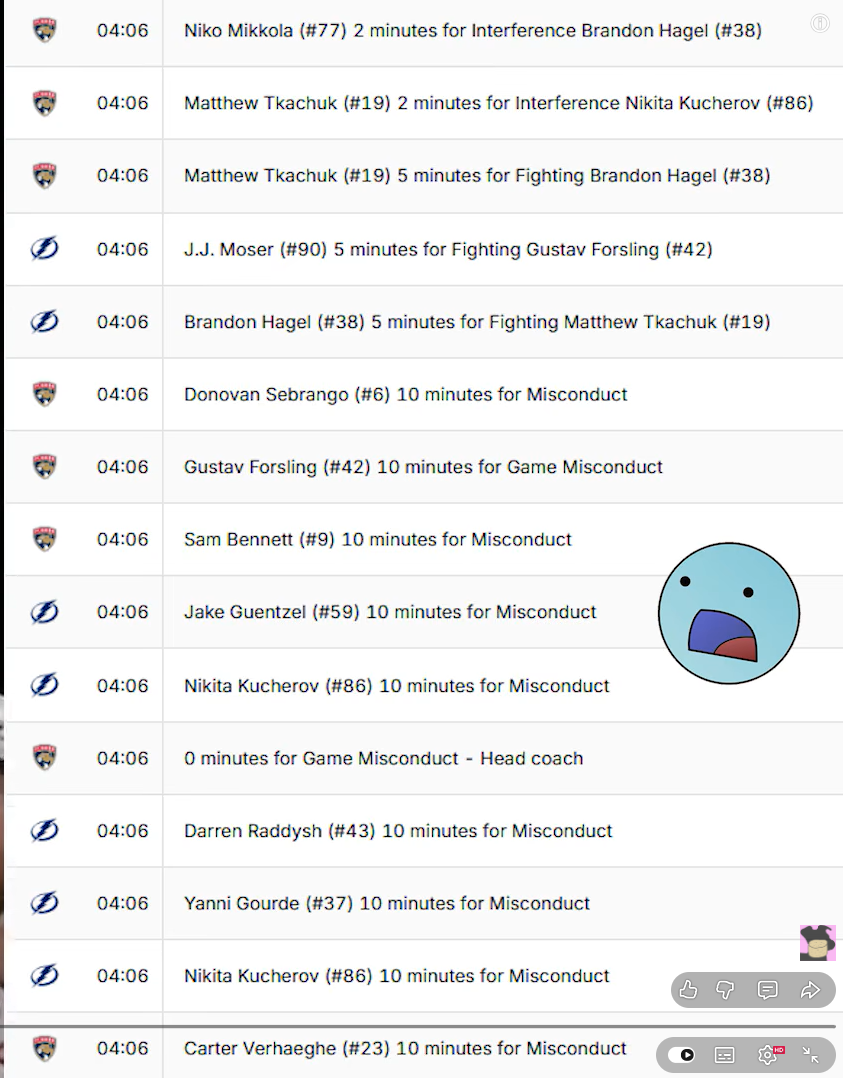Select the Head coach Game Misconduct entry

pyautogui.click(x=383, y=758)
